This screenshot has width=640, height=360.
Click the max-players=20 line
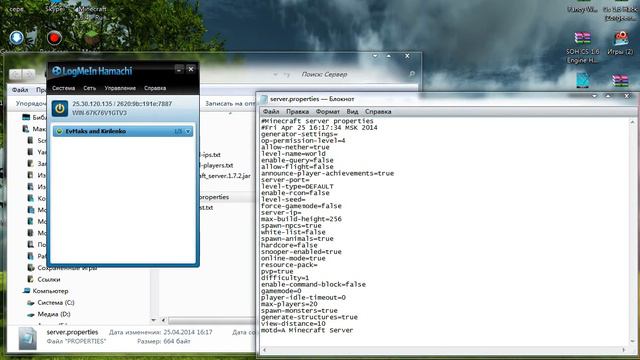point(289,304)
